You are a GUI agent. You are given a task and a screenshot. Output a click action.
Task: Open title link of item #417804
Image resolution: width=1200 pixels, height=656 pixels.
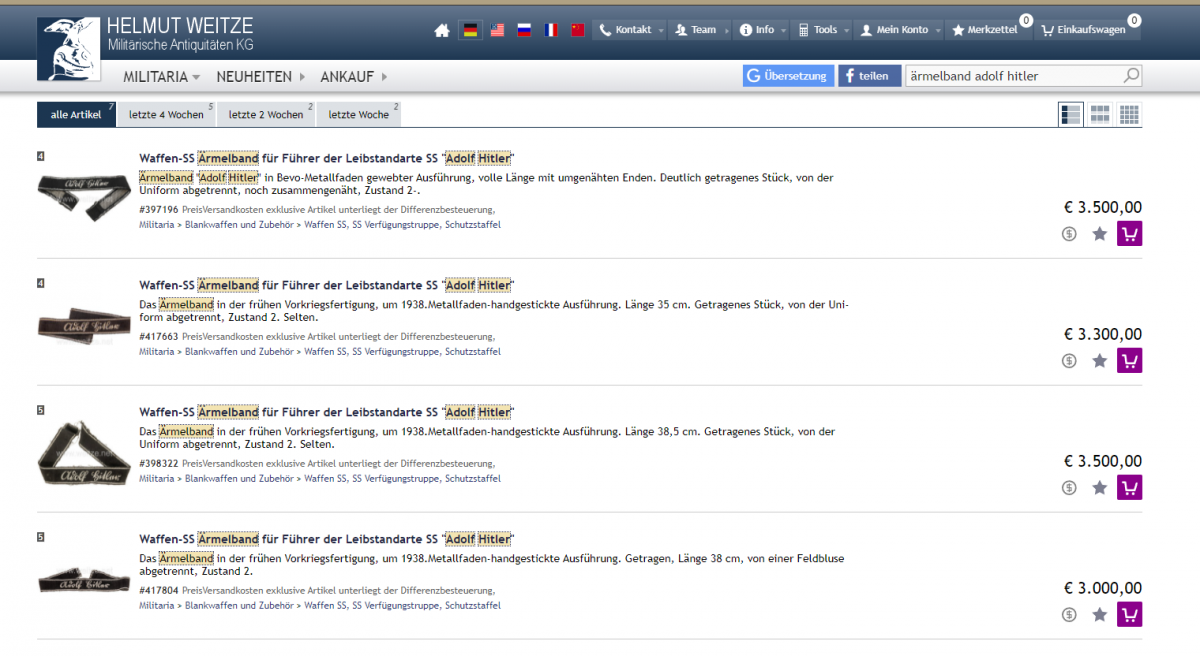(327, 539)
